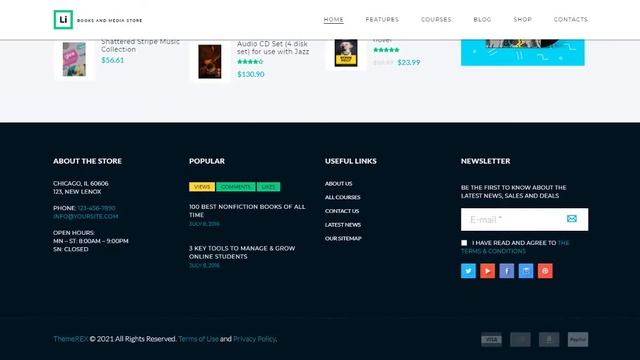This screenshot has width=640, height=360.
Task: Open the Terms & Conditions link
Action: pyautogui.click(x=515, y=247)
